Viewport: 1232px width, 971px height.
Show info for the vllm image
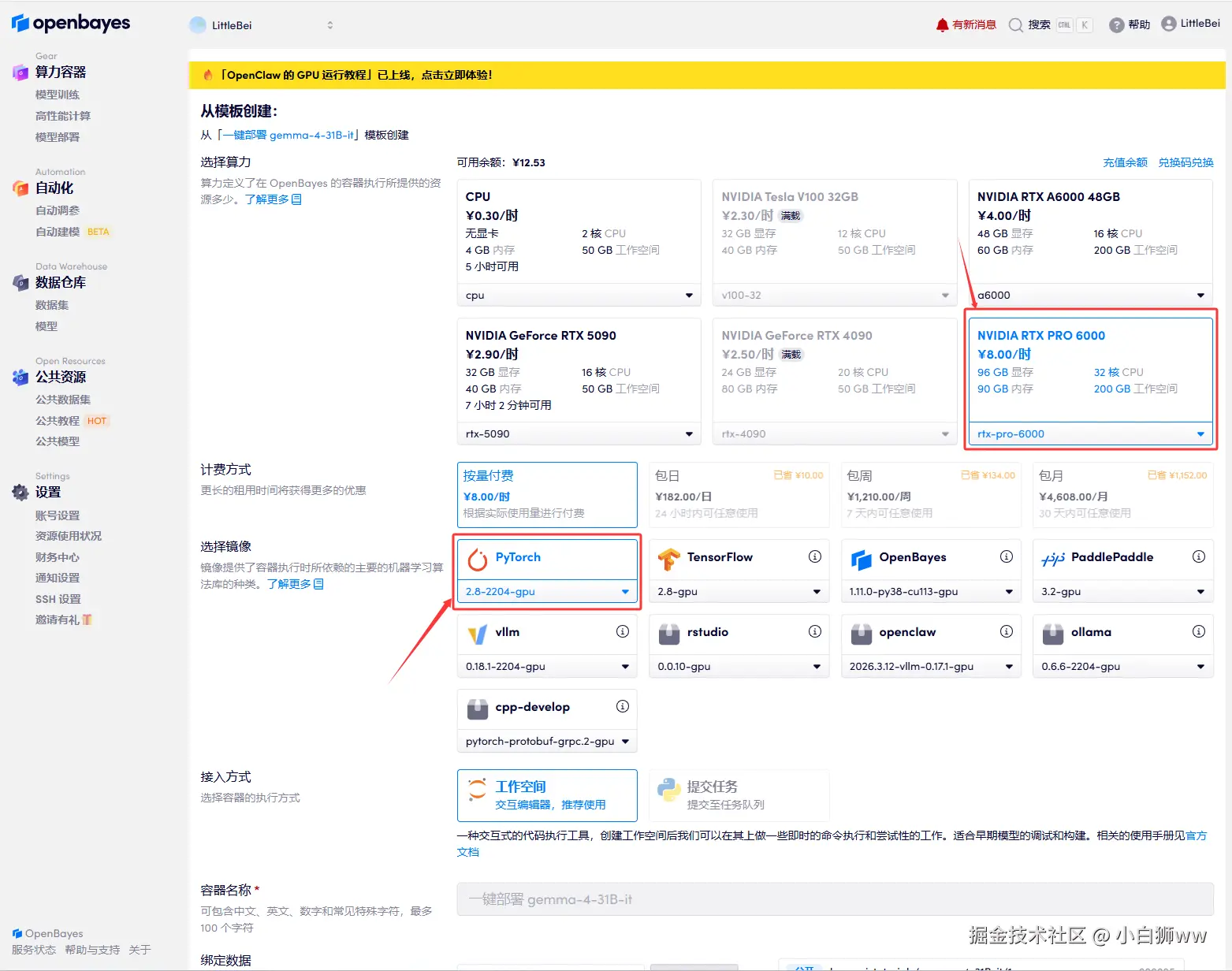623,631
